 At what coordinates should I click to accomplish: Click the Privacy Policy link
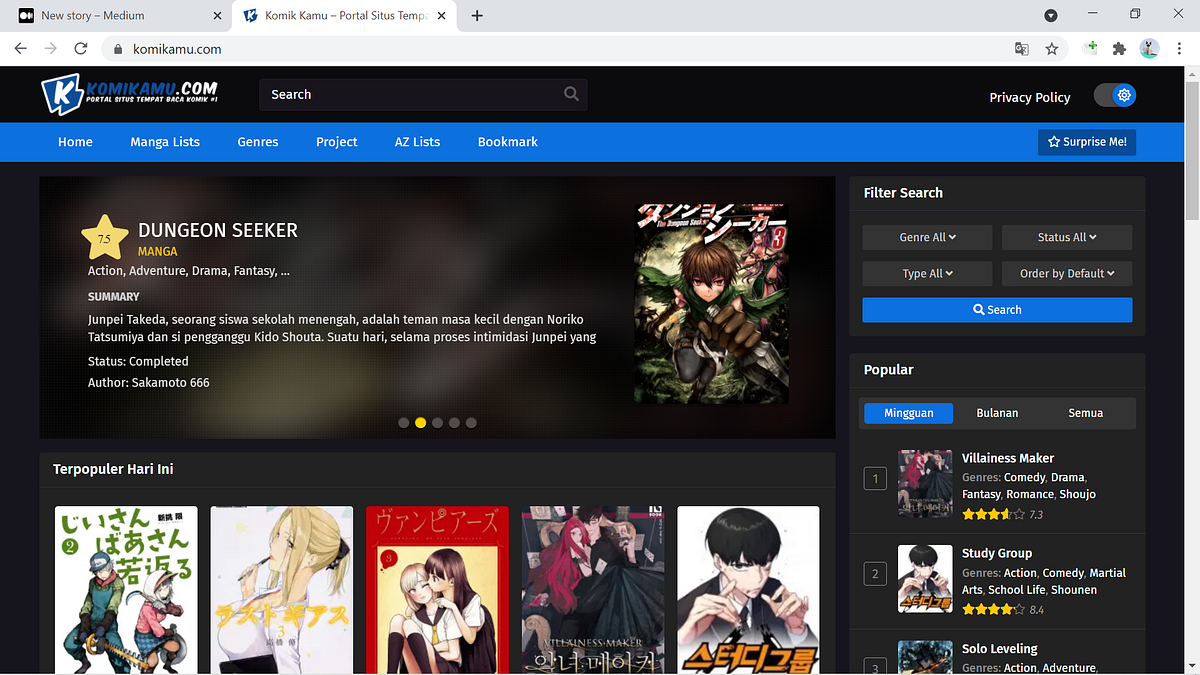(x=1030, y=97)
